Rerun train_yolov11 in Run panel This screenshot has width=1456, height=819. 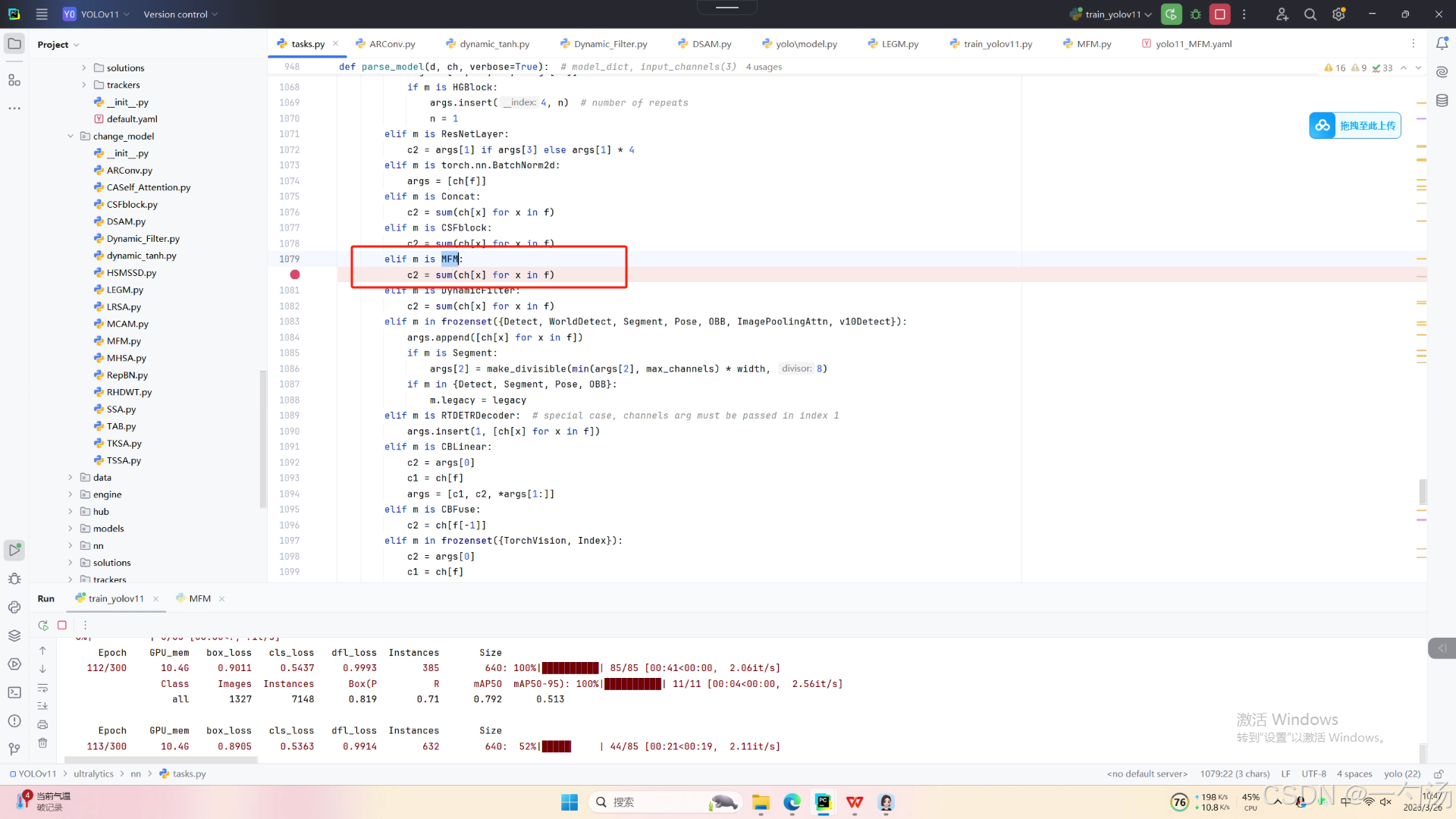coord(43,626)
